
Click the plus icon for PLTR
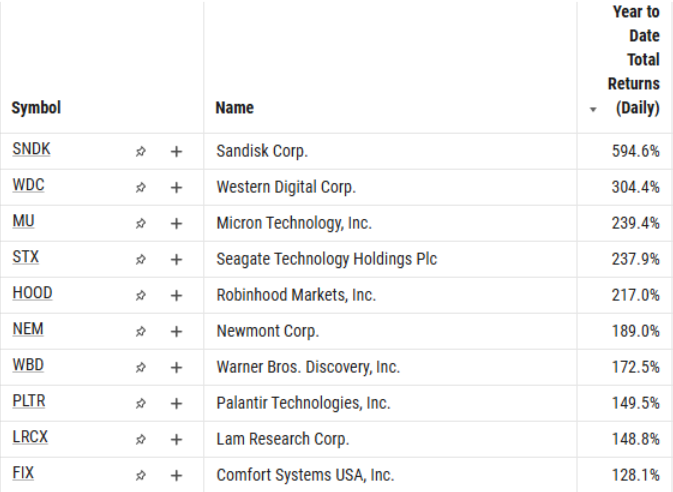click(176, 403)
